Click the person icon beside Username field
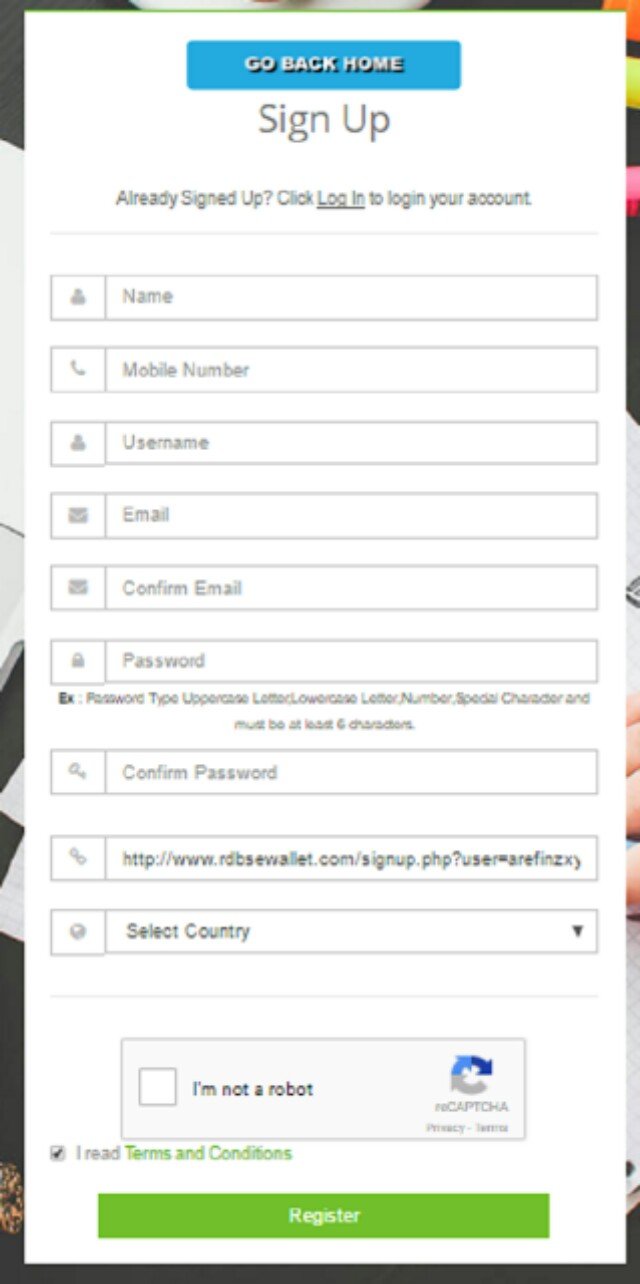640x1284 pixels. [x=78, y=443]
